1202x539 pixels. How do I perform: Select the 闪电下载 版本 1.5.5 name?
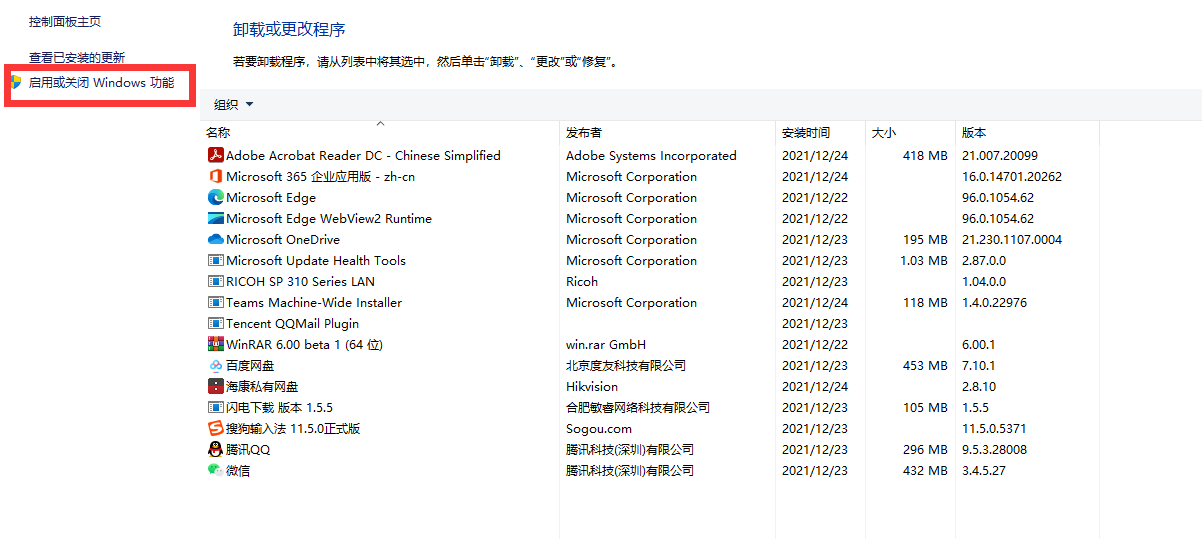[x=279, y=407]
